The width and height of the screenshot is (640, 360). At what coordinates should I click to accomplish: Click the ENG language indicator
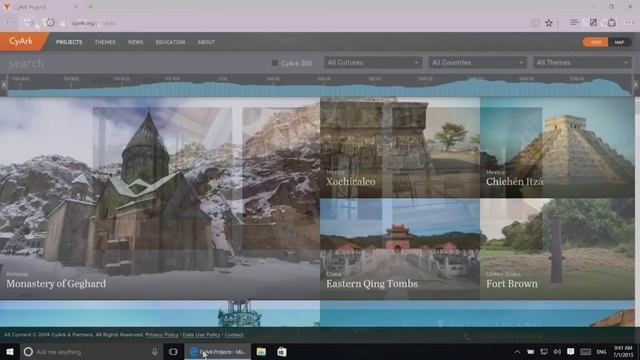[601, 352]
